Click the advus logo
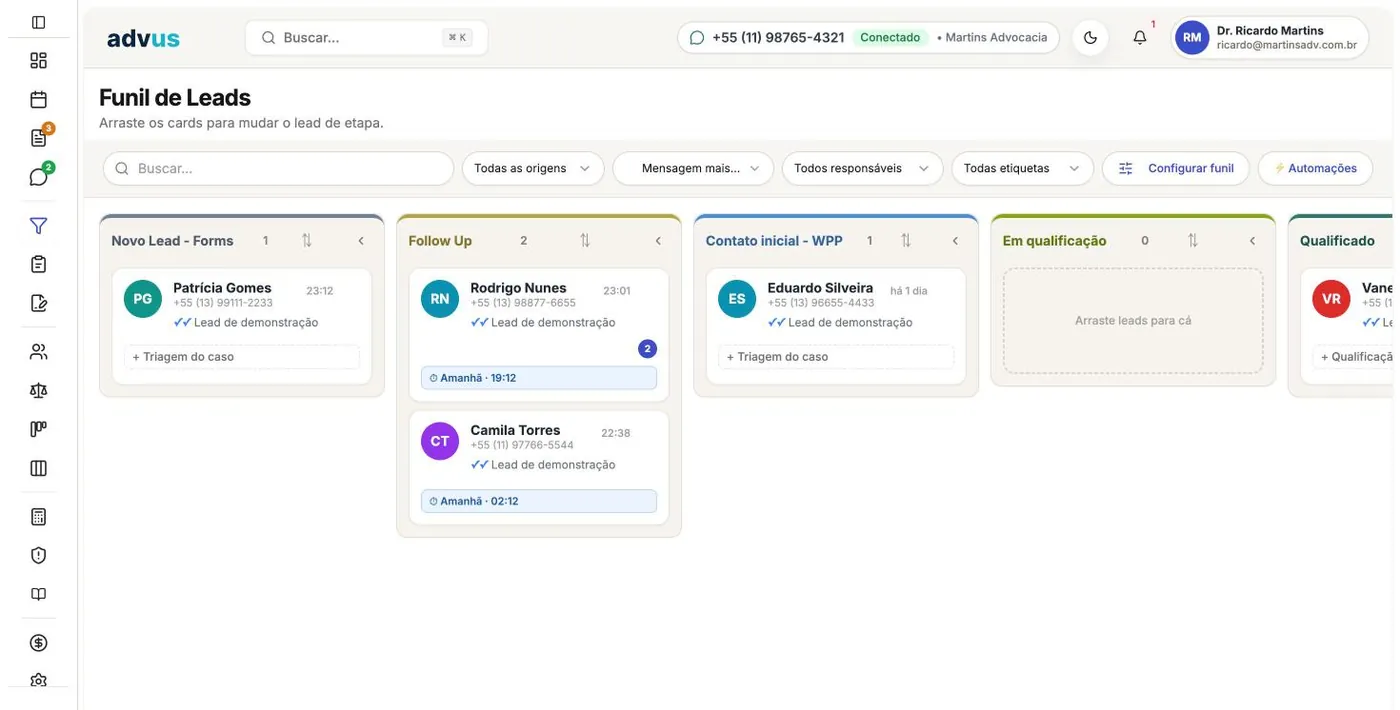This screenshot has width=1400, height=710. 143,39
